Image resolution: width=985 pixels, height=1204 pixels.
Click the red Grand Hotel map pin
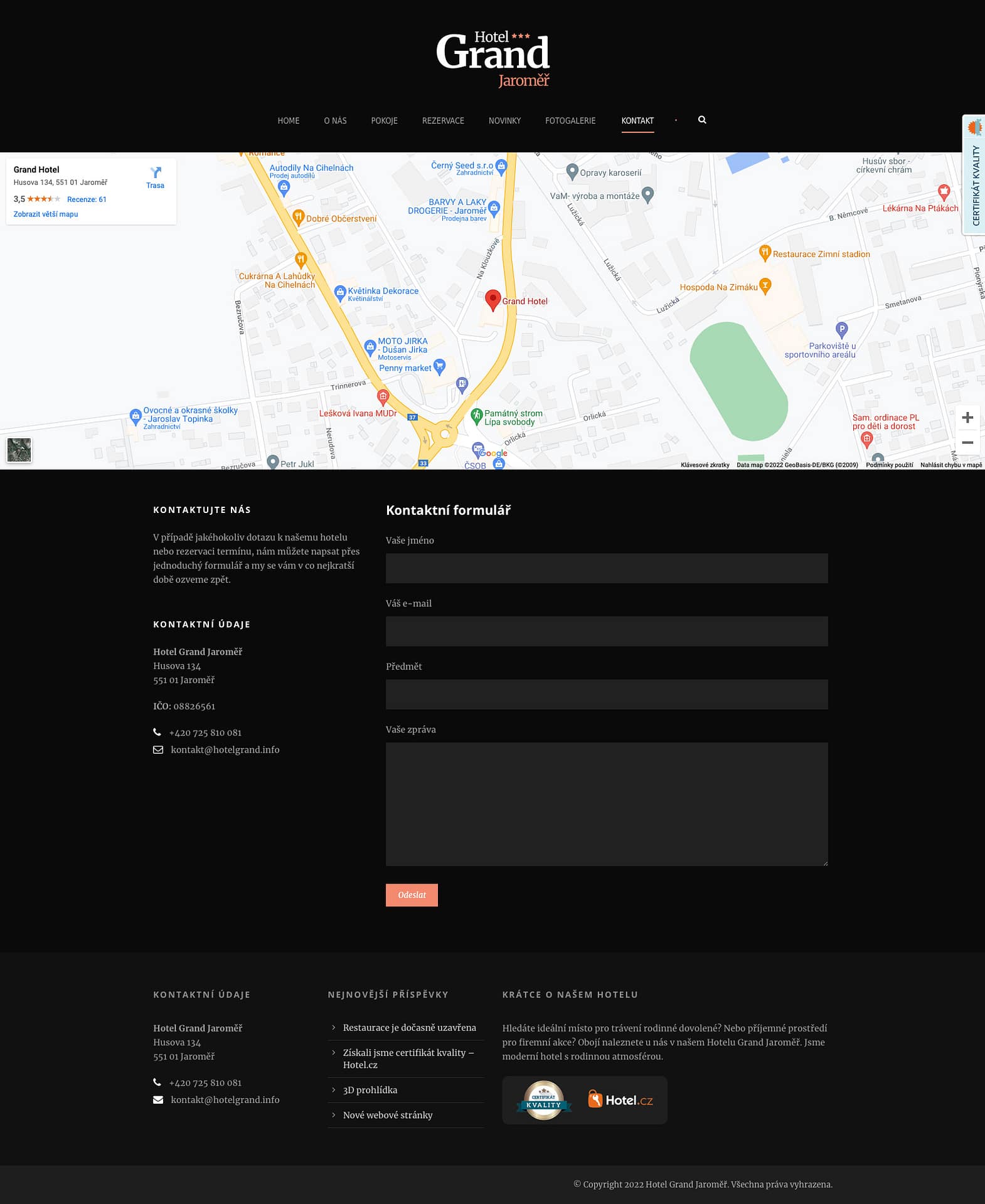click(493, 300)
